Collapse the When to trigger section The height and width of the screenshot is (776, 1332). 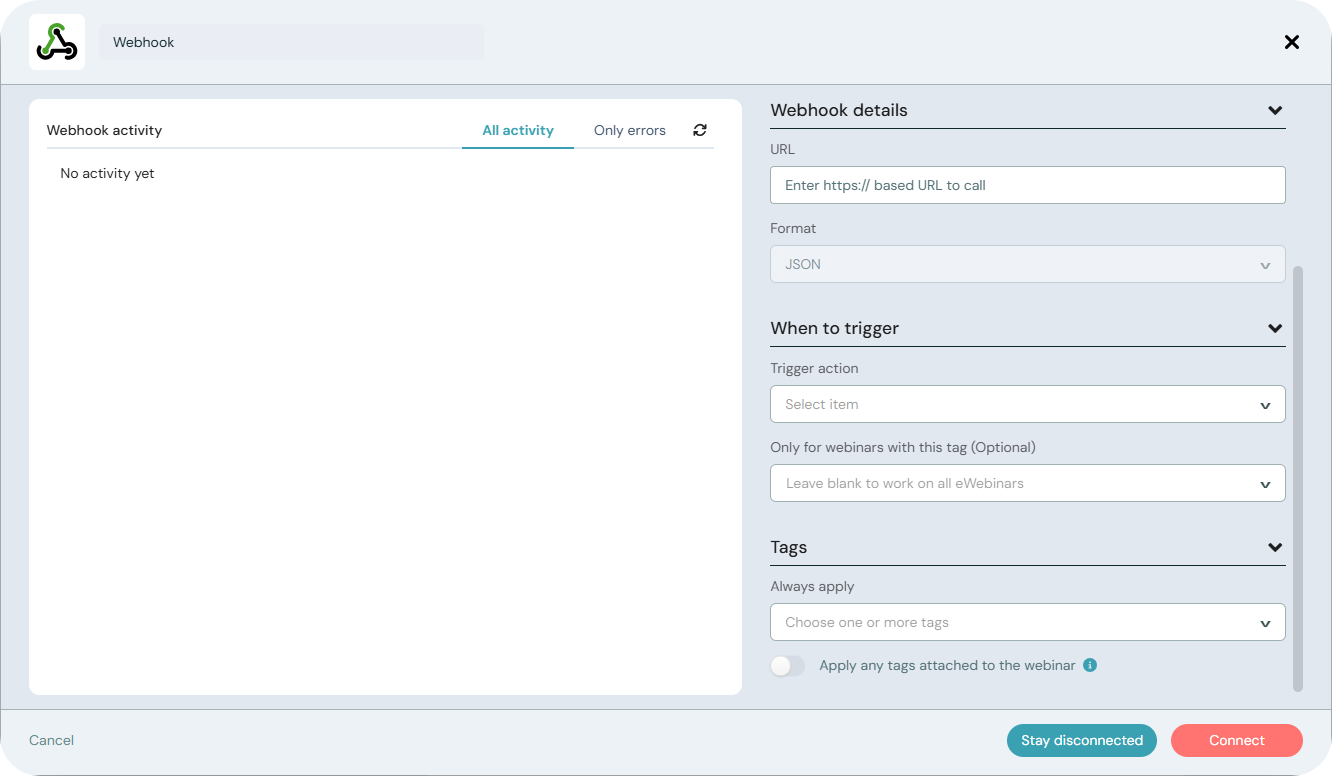click(x=1275, y=328)
